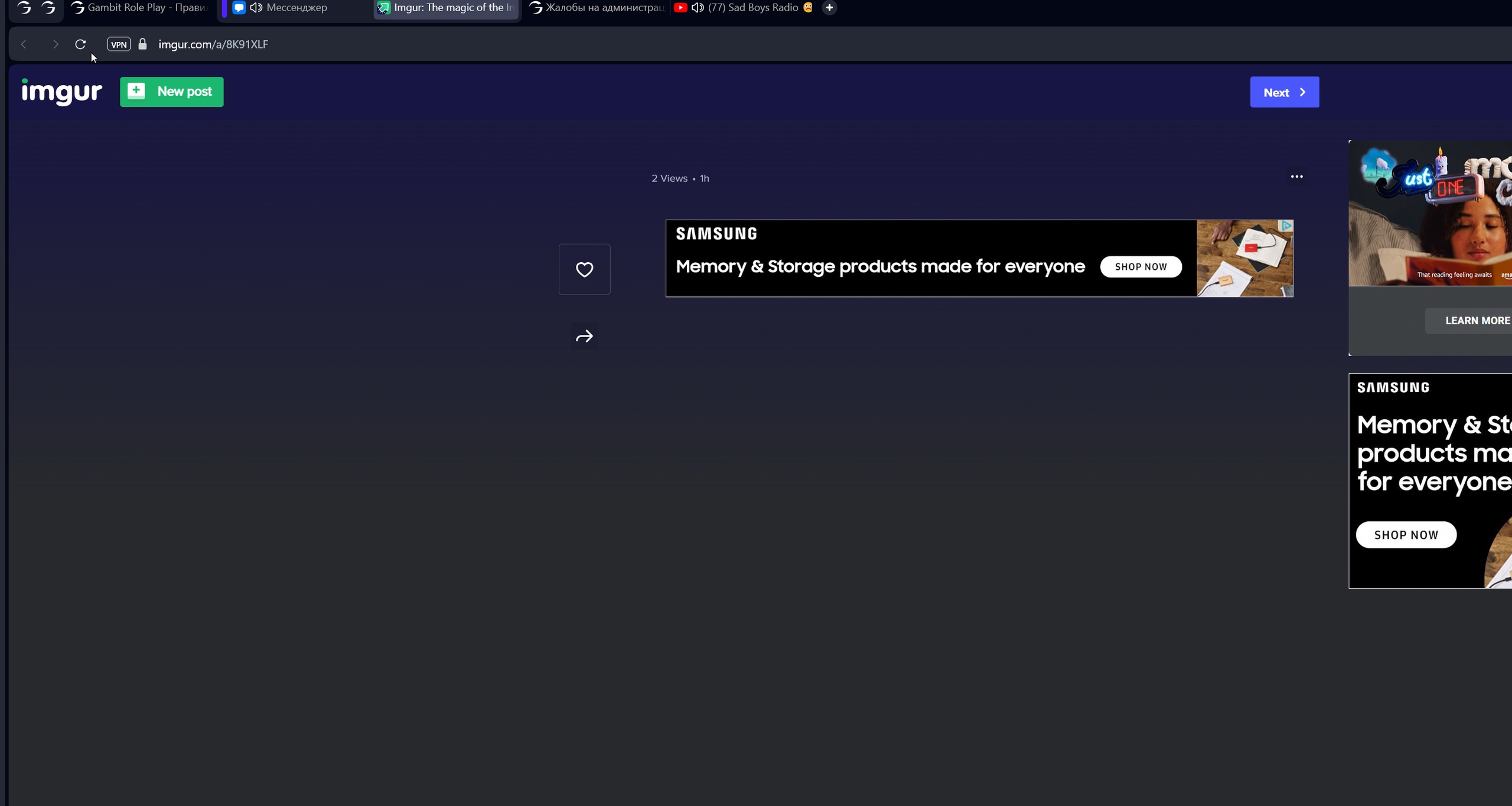This screenshot has height=806, width=1512.
Task: Click the padlock site info icon
Action: click(x=142, y=44)
